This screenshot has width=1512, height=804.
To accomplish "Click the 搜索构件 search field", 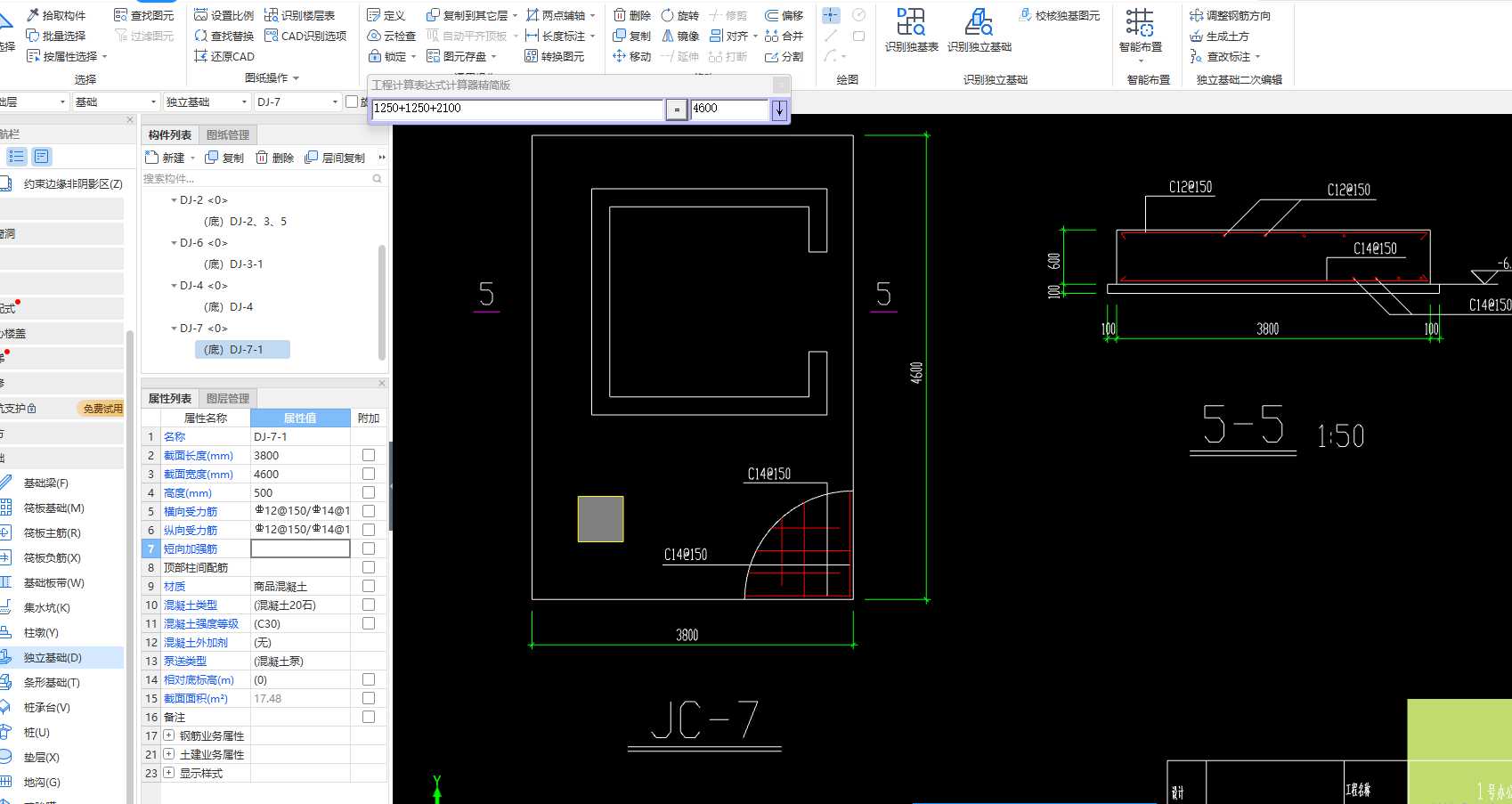I will pyautogui.click(x=263, y=179).
